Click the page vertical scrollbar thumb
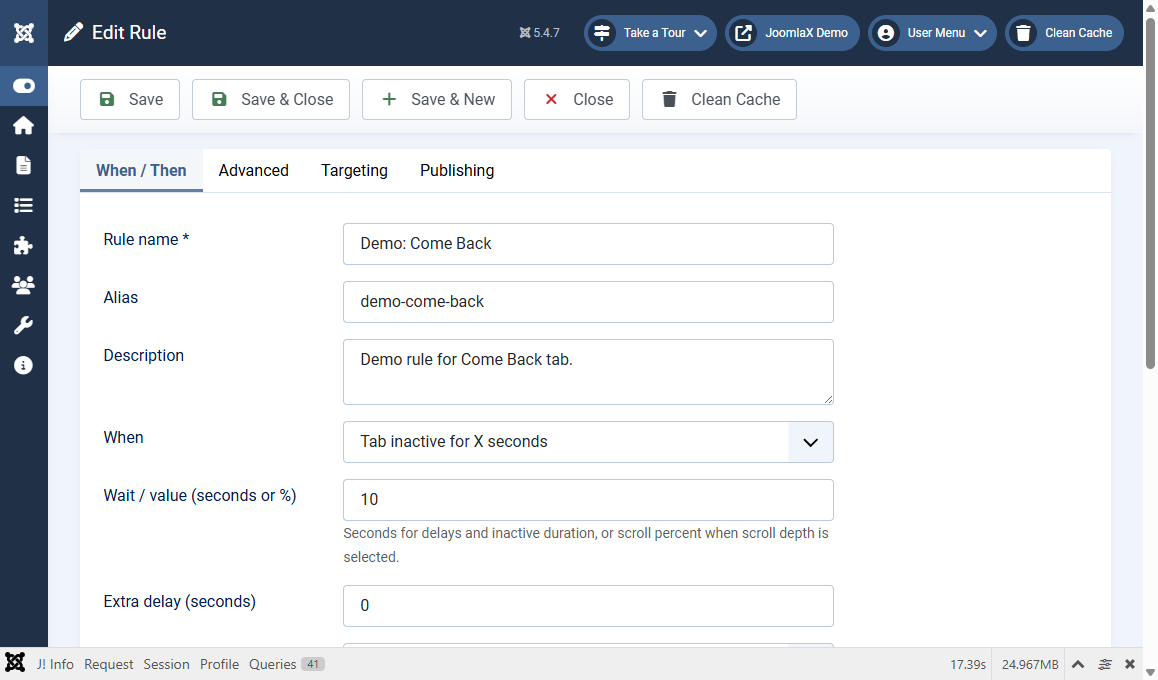 1151,193
